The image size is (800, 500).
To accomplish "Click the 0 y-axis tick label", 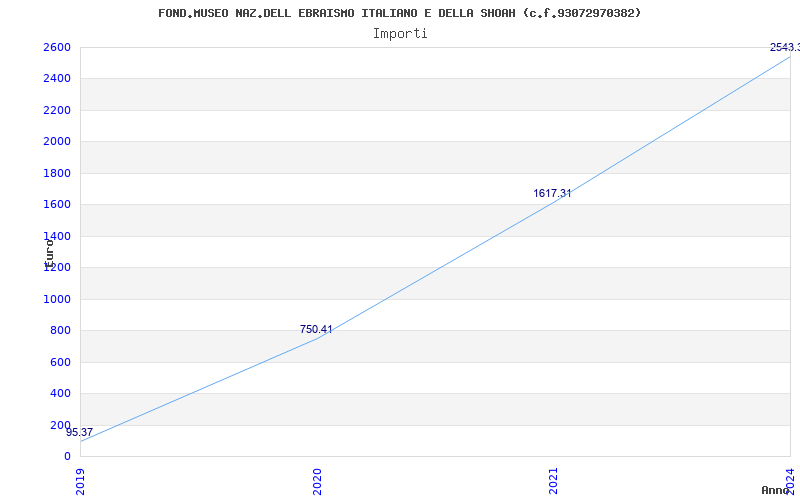I will [x=67, y=457].
